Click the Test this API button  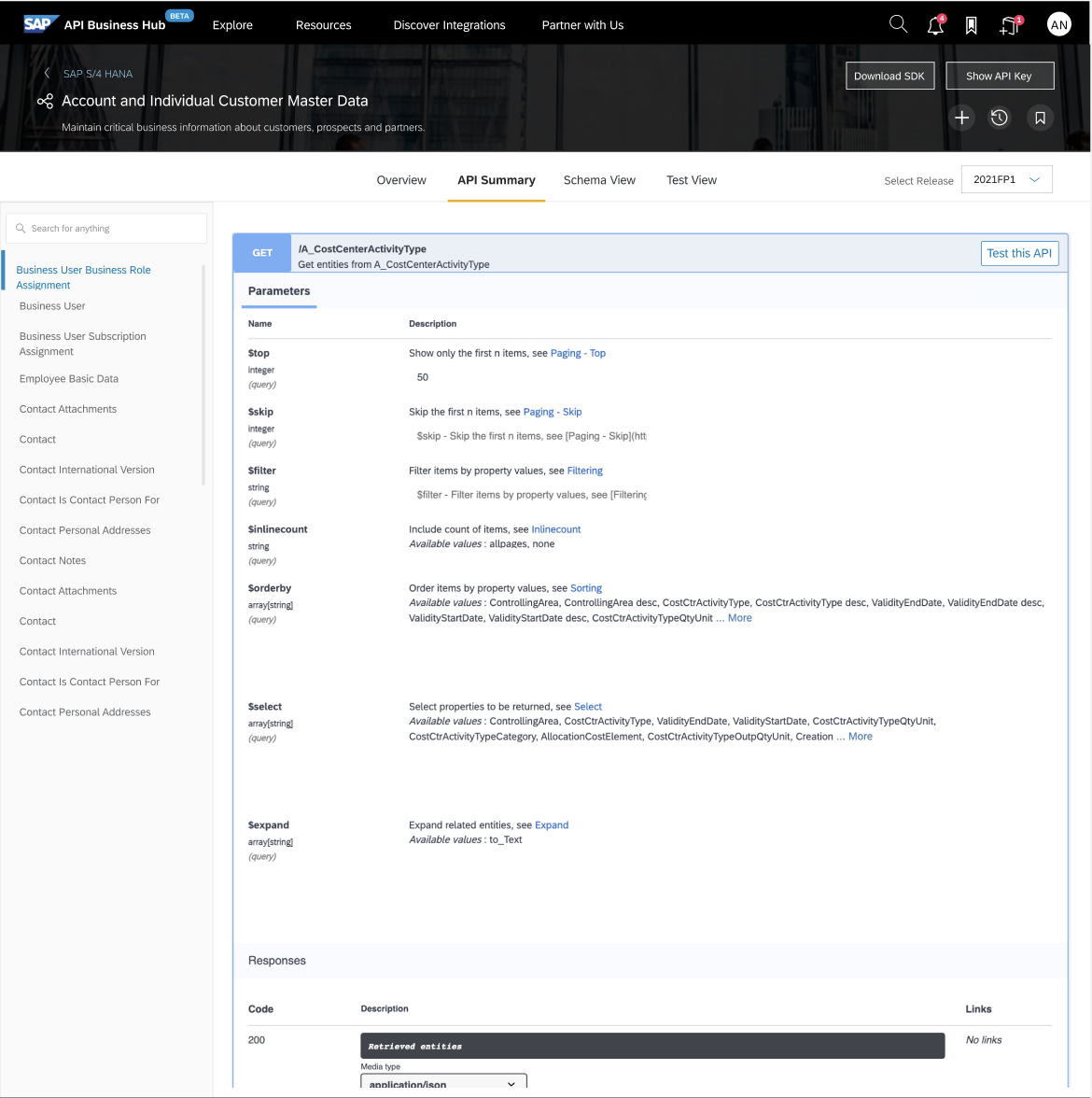pyautogui.click(x=1019, y=253)
